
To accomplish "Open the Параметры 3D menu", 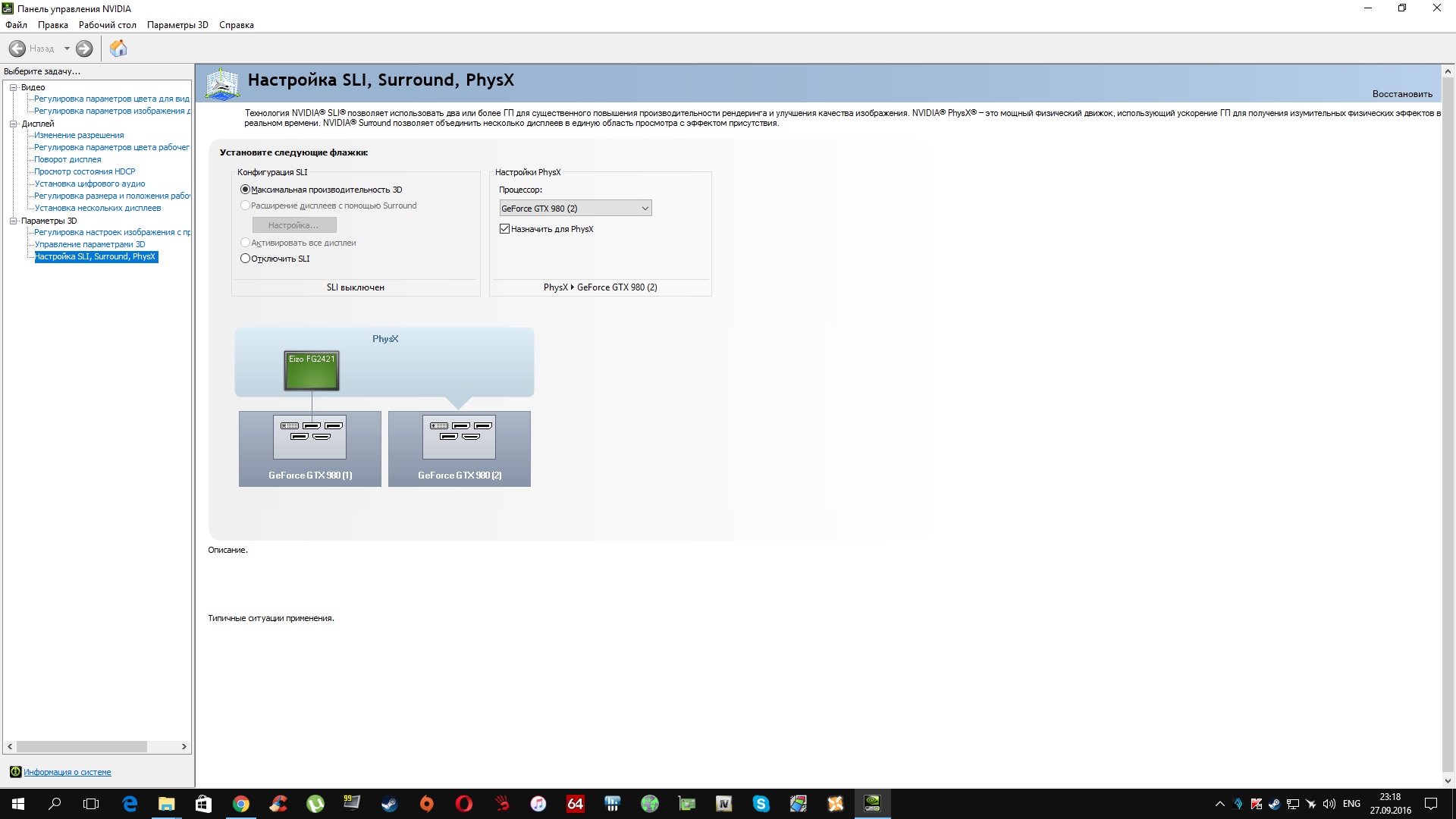I will [177, 25].
